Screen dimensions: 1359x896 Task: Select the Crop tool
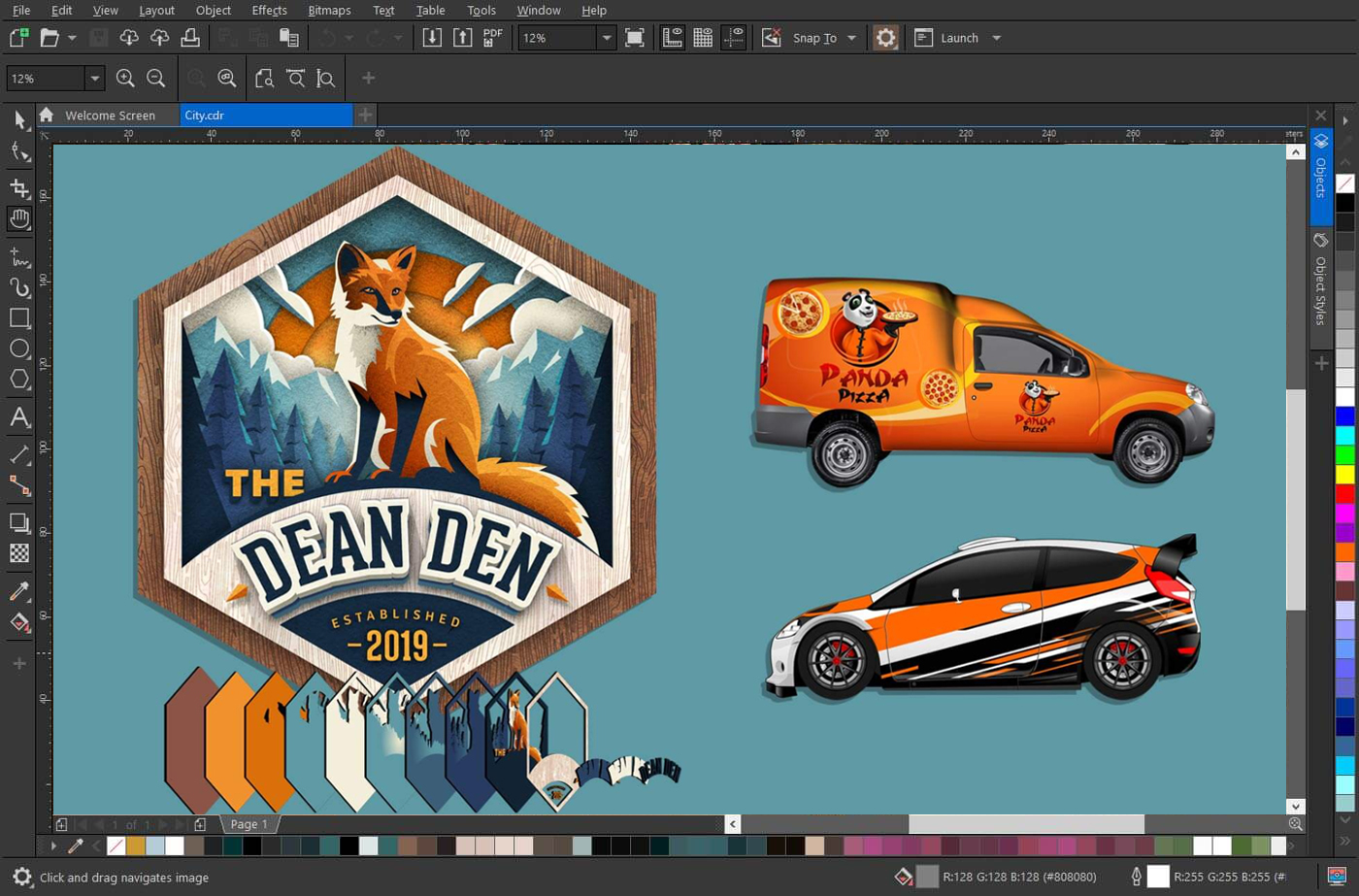[19, 188]
